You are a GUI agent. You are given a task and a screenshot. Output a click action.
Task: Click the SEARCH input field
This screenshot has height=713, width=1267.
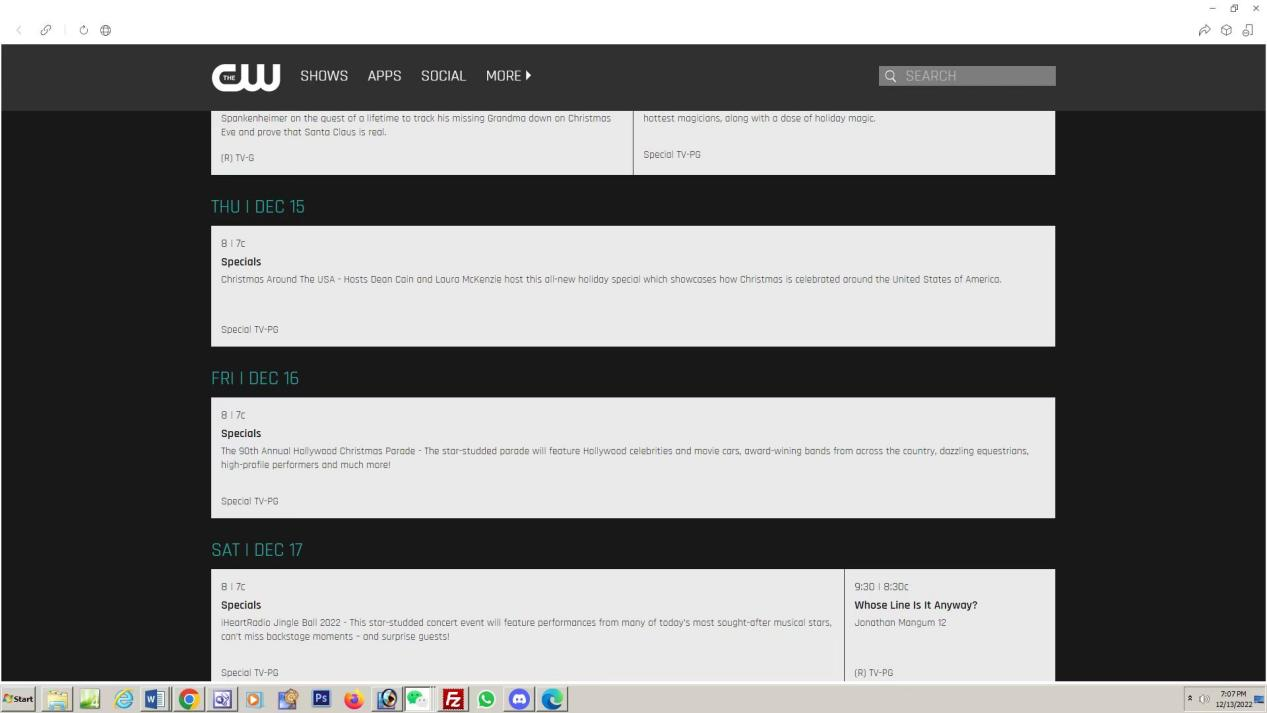pos(967,76)
